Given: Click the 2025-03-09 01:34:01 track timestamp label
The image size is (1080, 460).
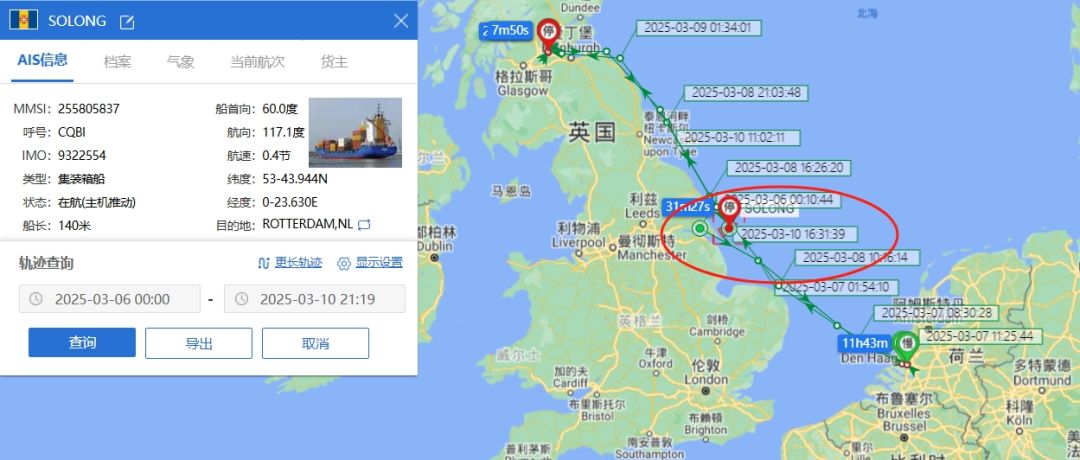Looking at the screenshot, I should pos(702,28).
